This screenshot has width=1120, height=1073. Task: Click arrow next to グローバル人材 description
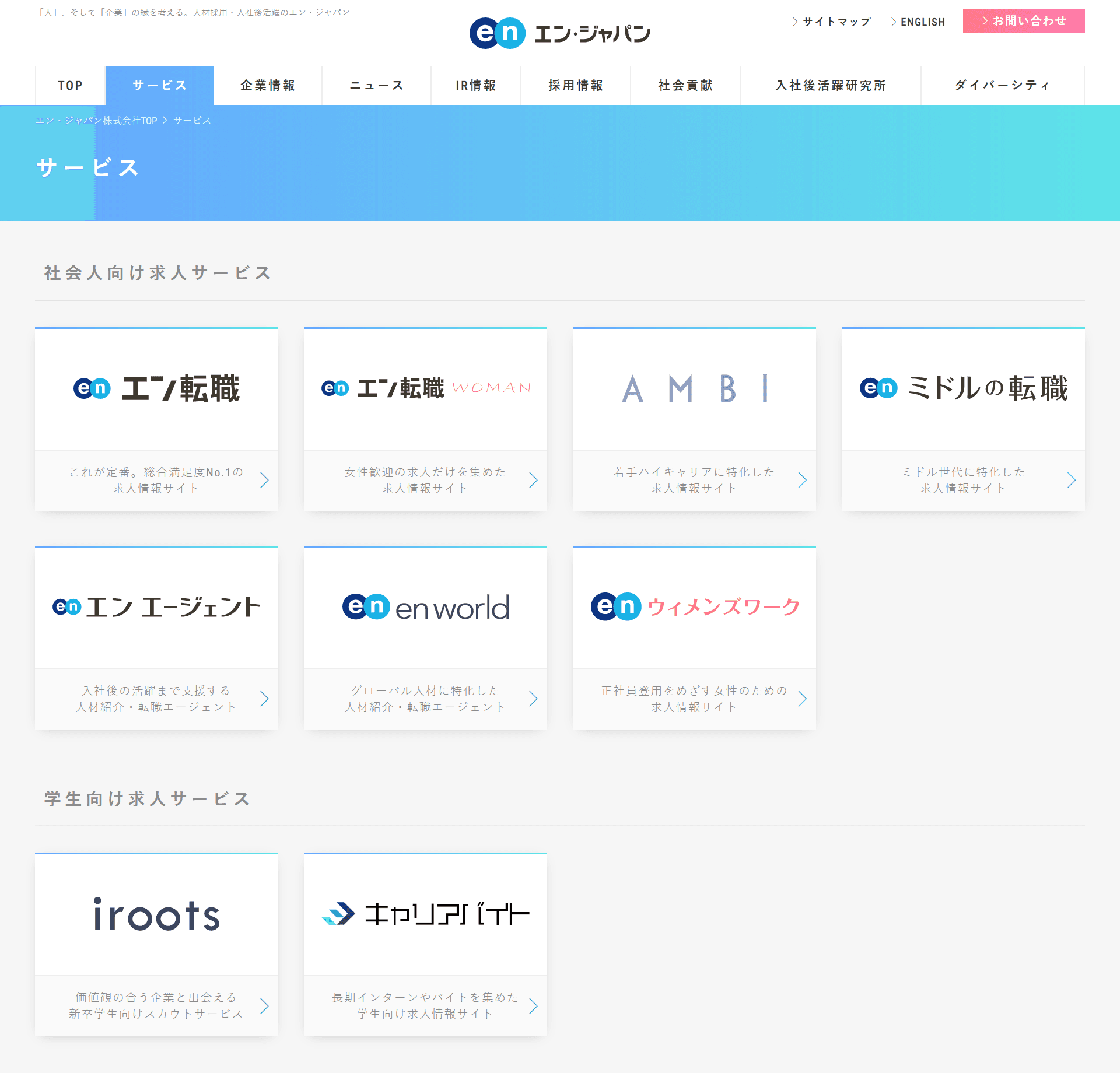(x=533, y=699)
